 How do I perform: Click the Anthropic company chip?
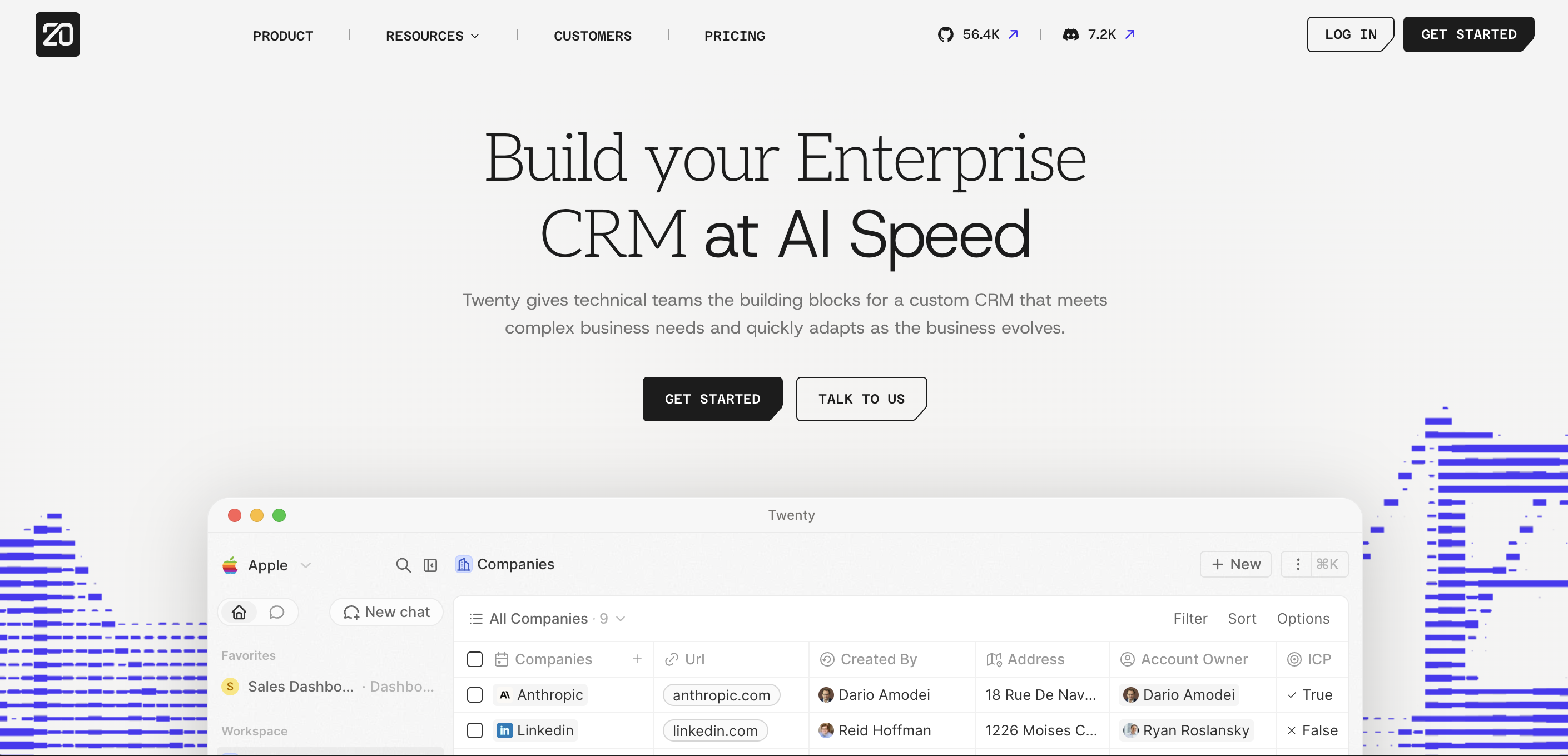click(x=540, y=694)
